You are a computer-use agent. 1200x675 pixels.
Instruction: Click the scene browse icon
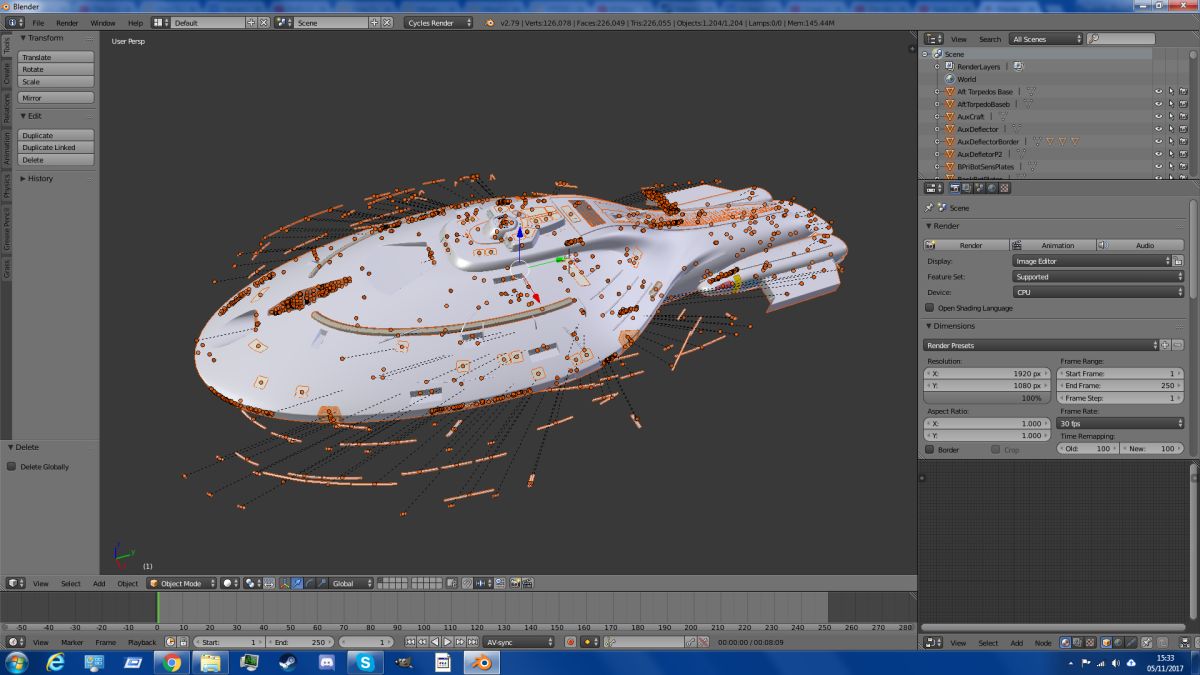pyautogui.click(x=284, y=22)
